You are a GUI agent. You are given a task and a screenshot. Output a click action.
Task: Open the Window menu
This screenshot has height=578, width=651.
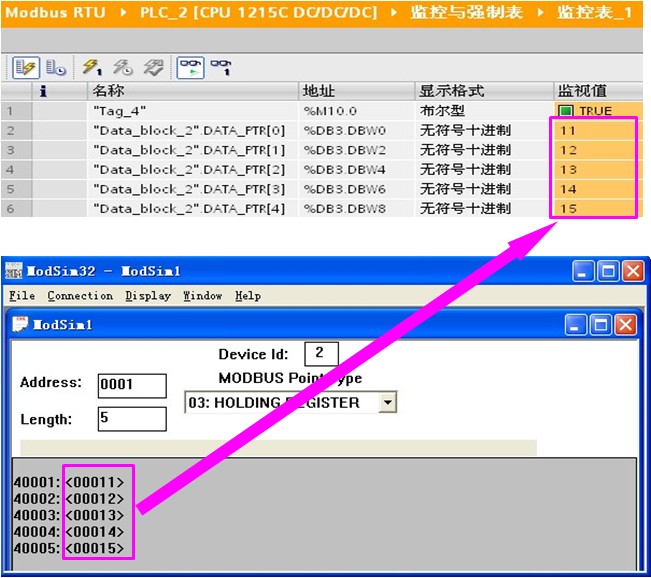pos(203,296)
